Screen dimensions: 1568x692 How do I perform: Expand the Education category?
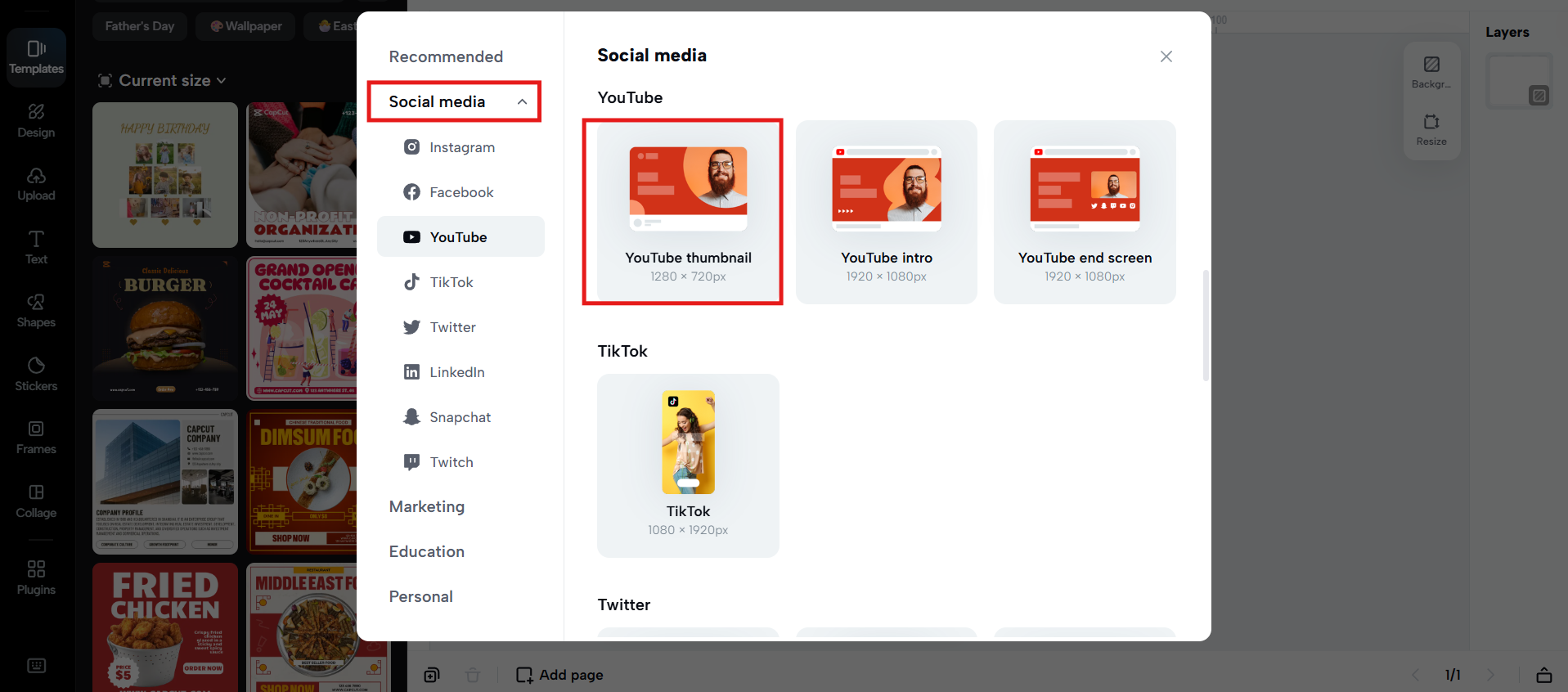(x=427, y=551)
